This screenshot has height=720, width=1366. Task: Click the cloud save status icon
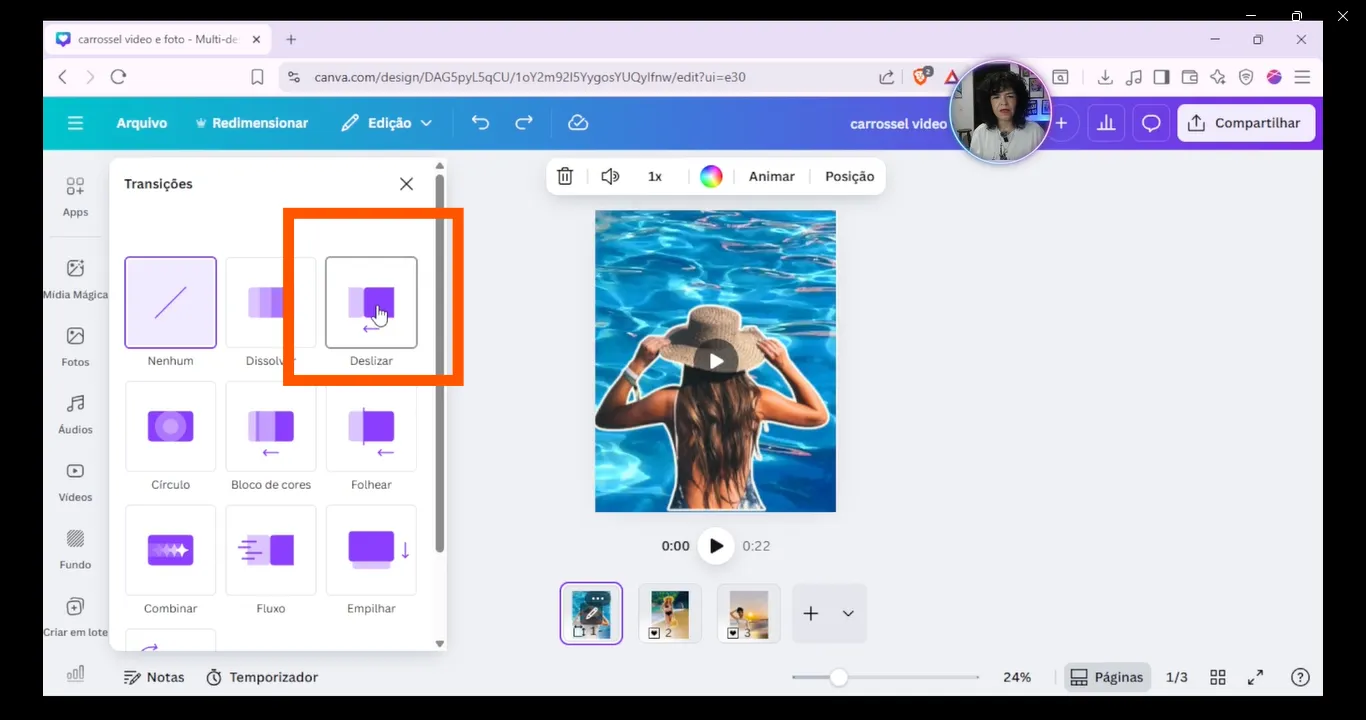pyautogui.click(x=578, y=123)
